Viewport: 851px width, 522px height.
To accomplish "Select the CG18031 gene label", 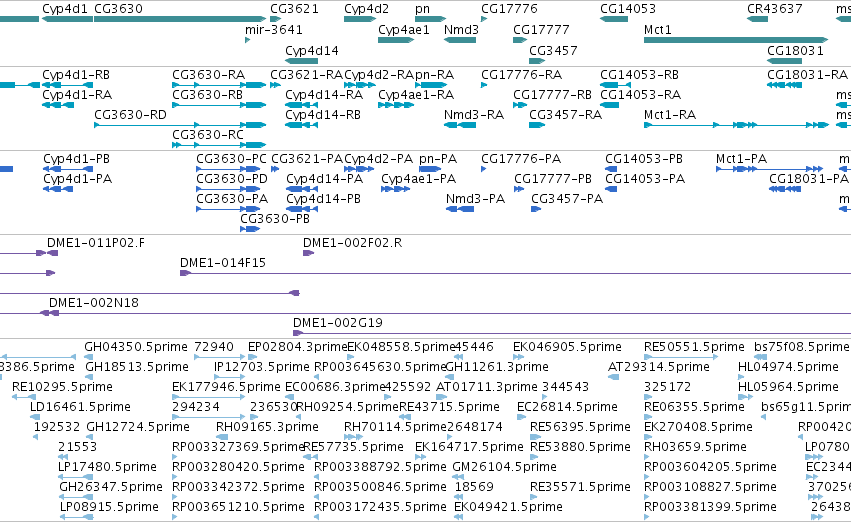I will tap(795, 51).
